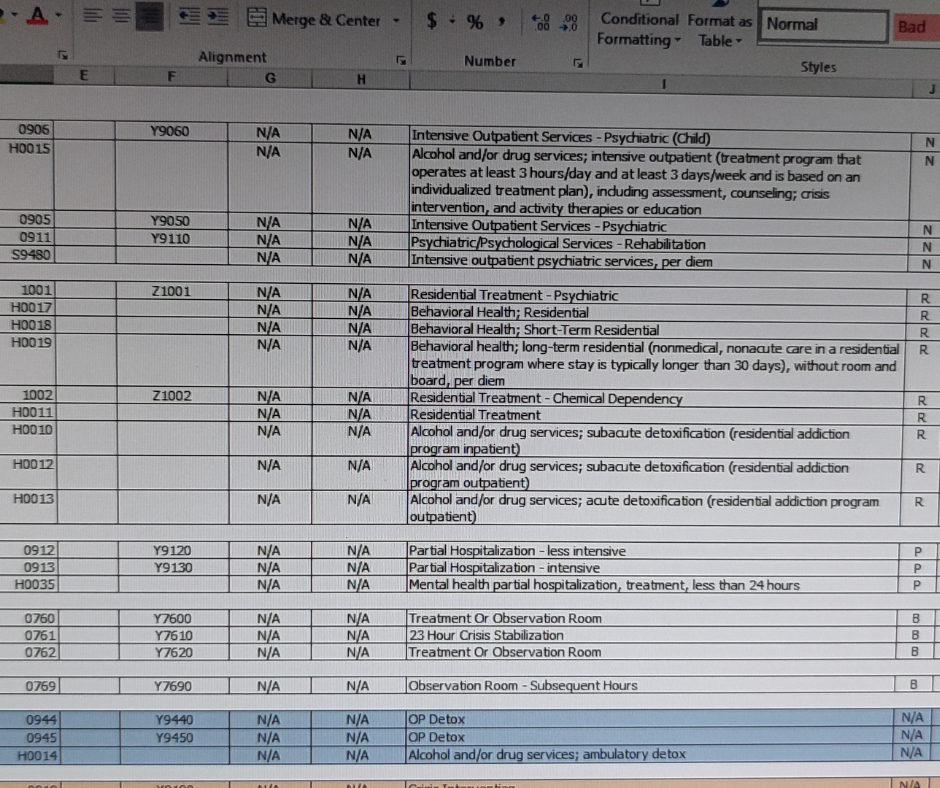Click cell containing Y9050
Viewport: 940px width, 788px height.
[x=171, y=221]
